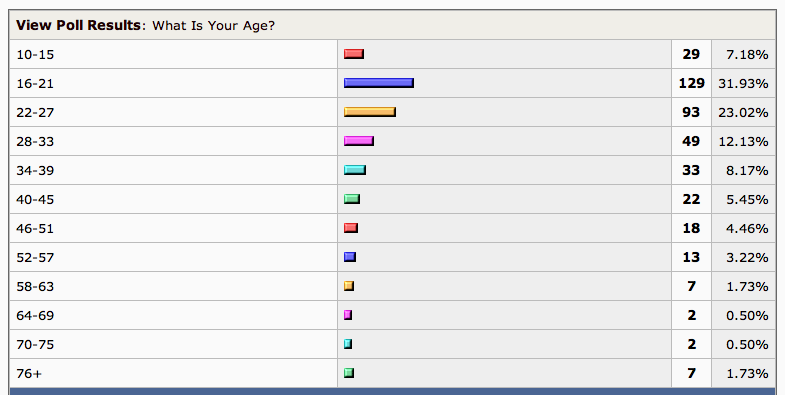
Task: Click the blue bar for 16-21
Action: (379, 83)
